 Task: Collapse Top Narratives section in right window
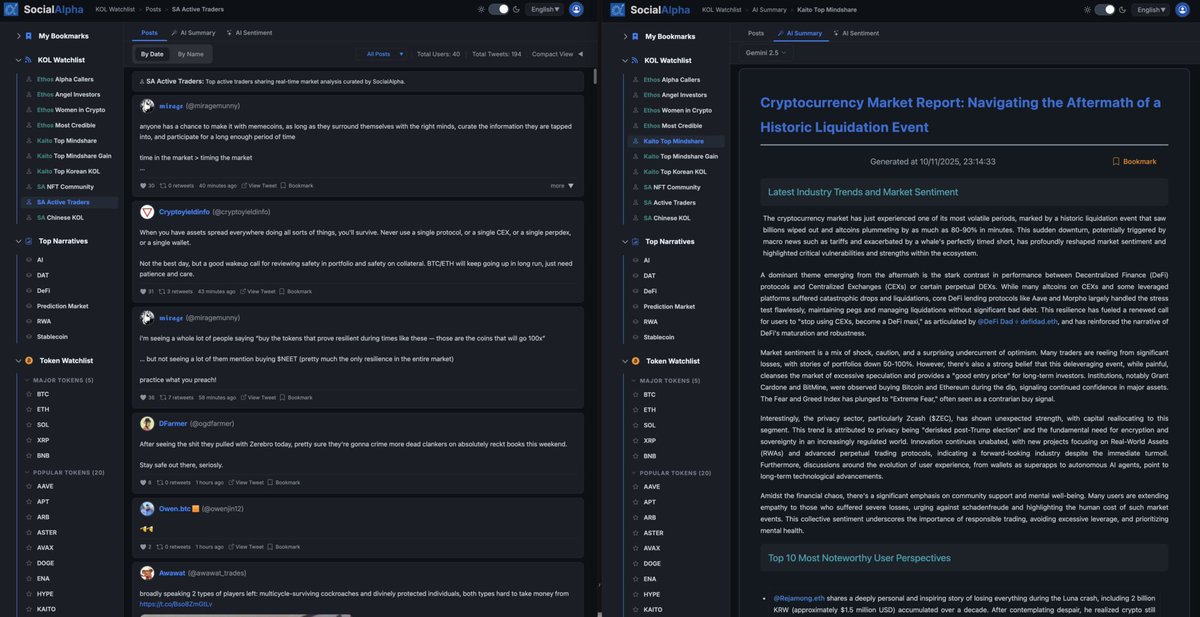pyautogui.click(x=625, y=241)
